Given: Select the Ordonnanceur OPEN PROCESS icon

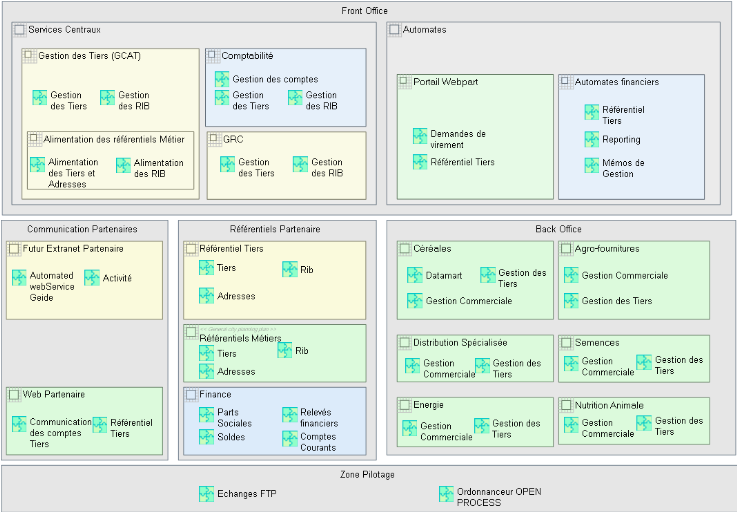Looking at the screenshot, I should [x=447, y=494].
